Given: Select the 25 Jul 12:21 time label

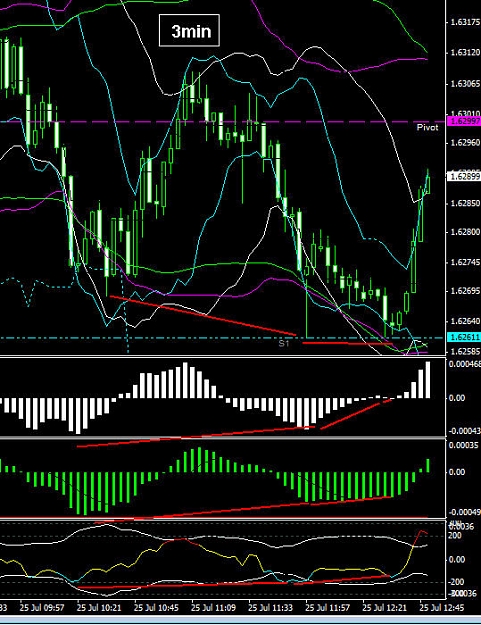Looking at the screenshot, I should pyautogui.click(x=385, y=608).
